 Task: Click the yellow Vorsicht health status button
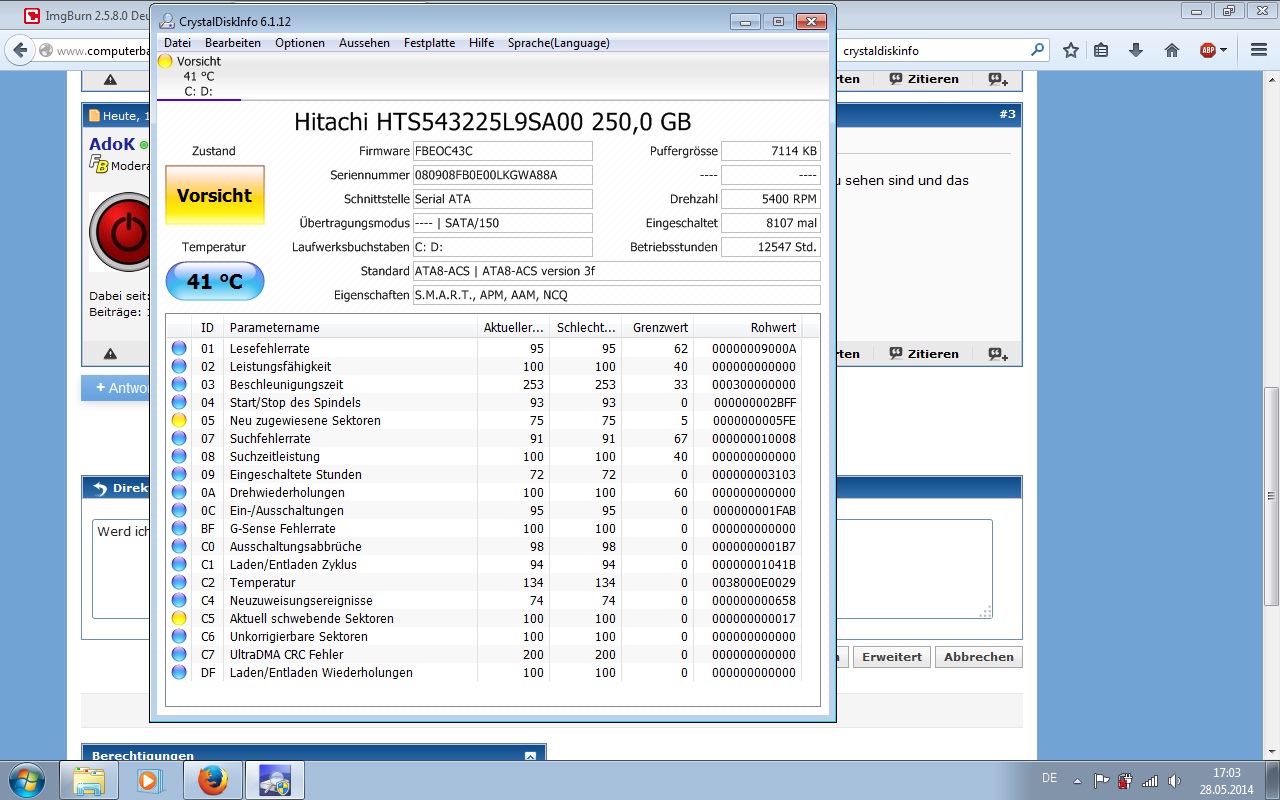(215, 195)
